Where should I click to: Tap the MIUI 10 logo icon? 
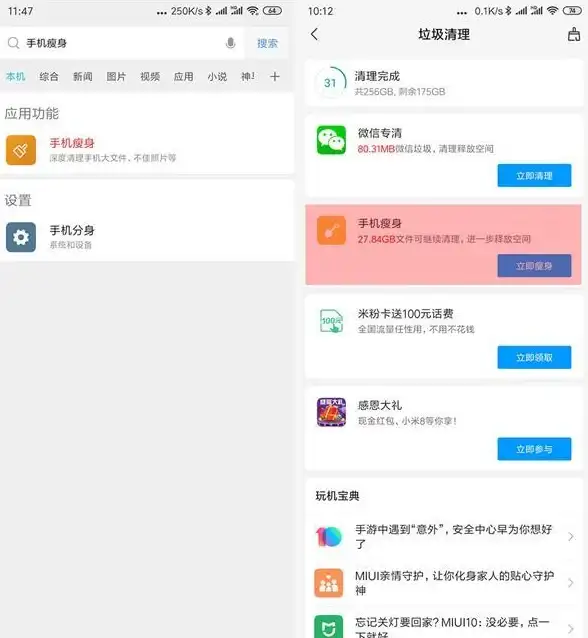pos(329,537)
